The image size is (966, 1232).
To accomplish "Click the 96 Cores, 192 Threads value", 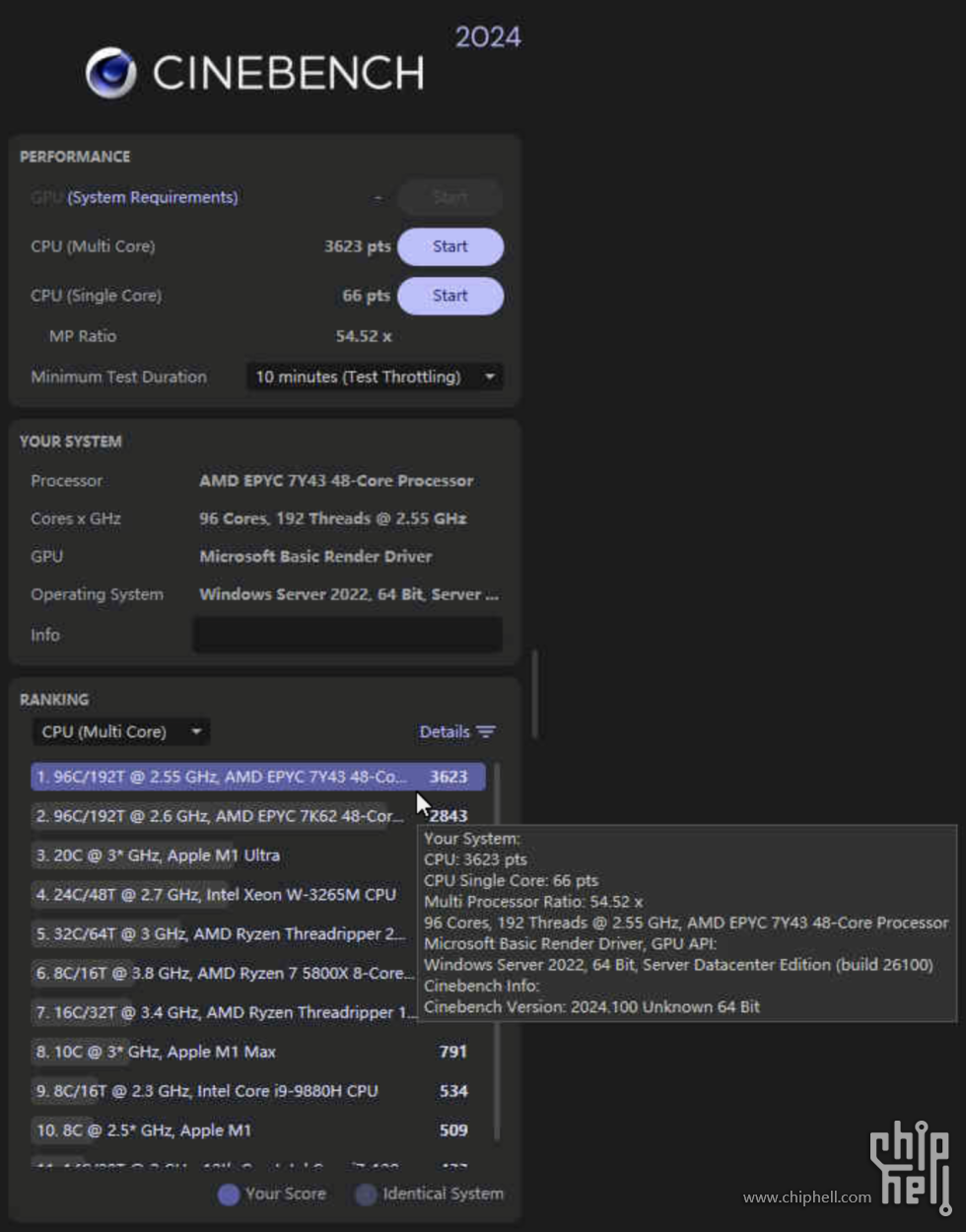I will tap(333, 518).
